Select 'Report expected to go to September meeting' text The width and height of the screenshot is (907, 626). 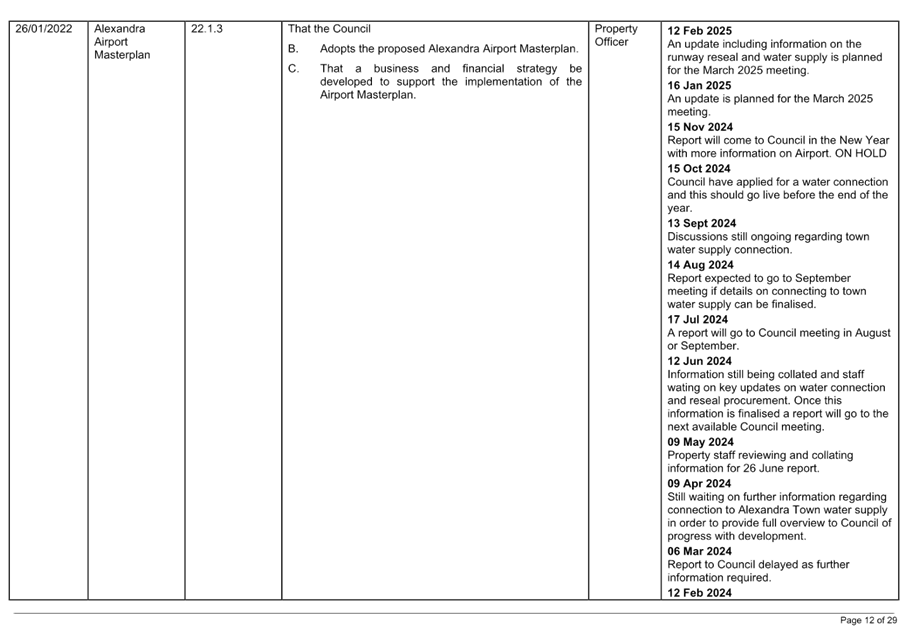coord(766,291)
